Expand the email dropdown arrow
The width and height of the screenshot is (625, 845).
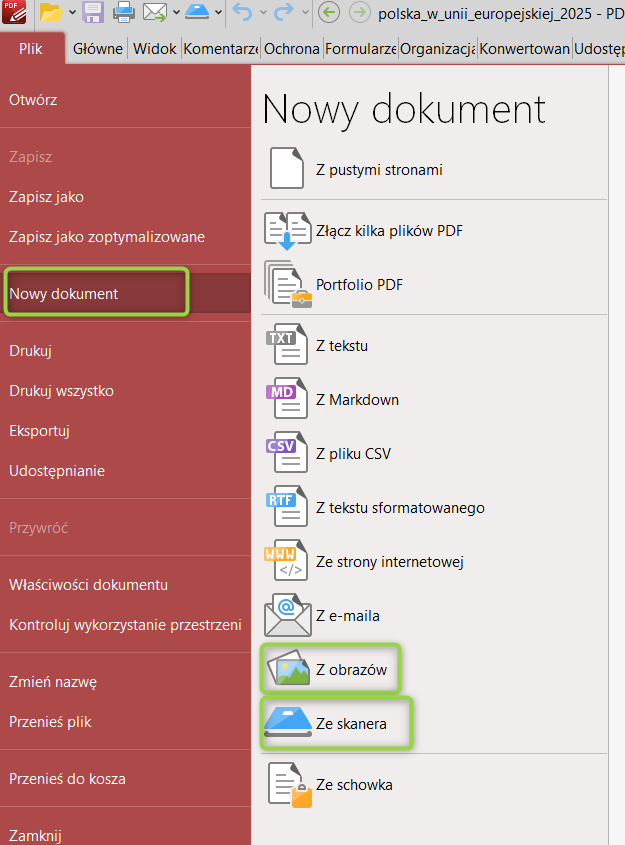tap(176, 12)
